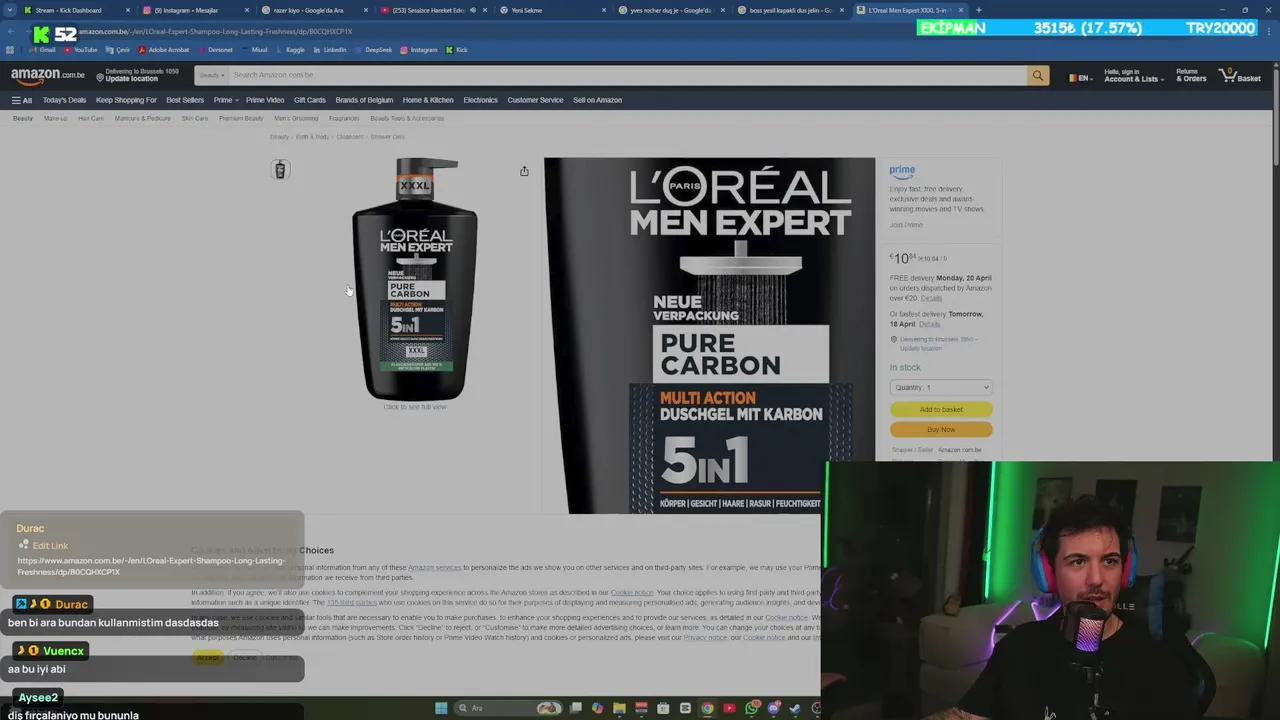The image size is (1280, 720).
Task: Open Home & Kitchen category
Action: point(428,100)
